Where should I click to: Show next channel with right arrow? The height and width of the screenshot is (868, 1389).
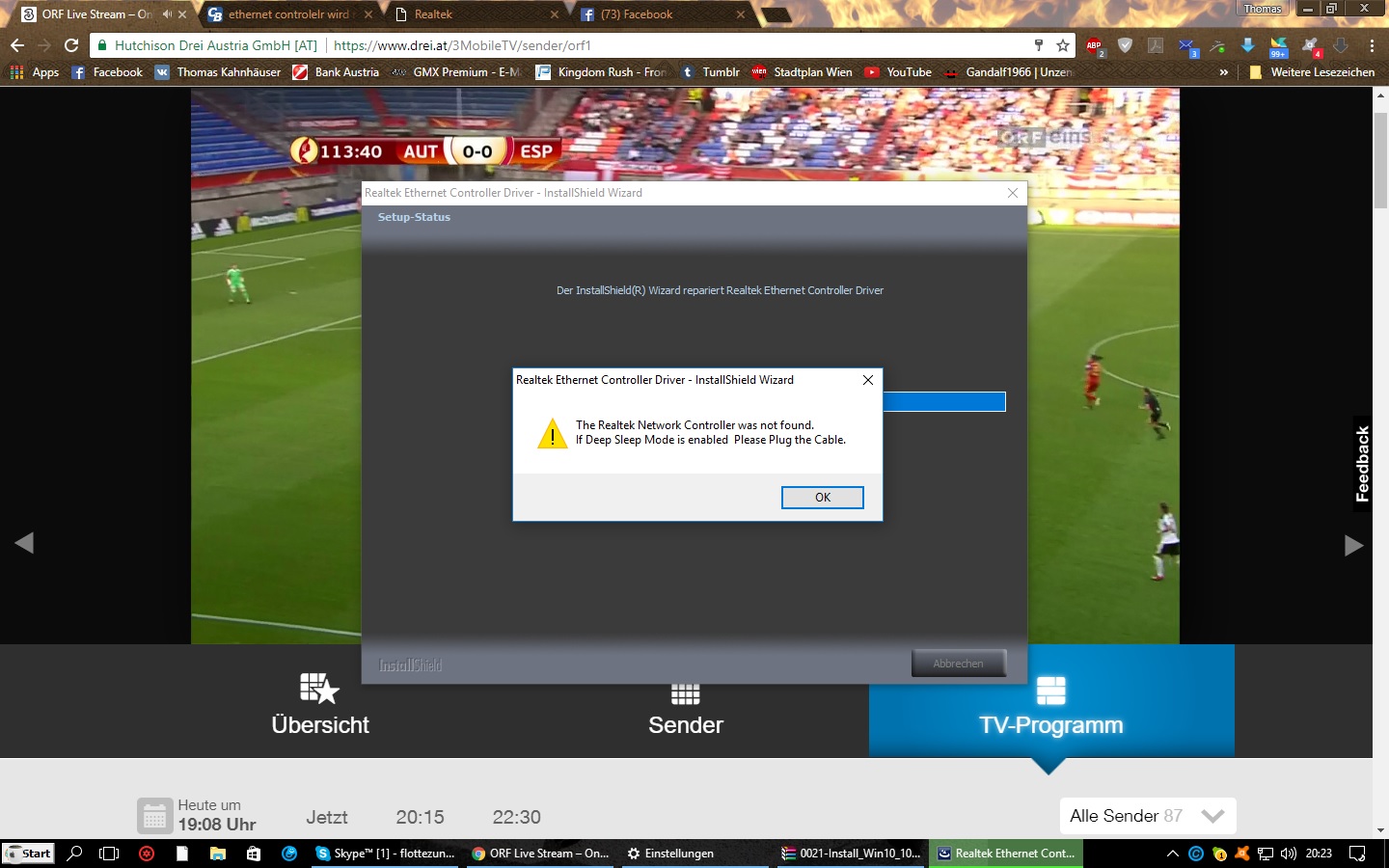tap(1354, 546)
